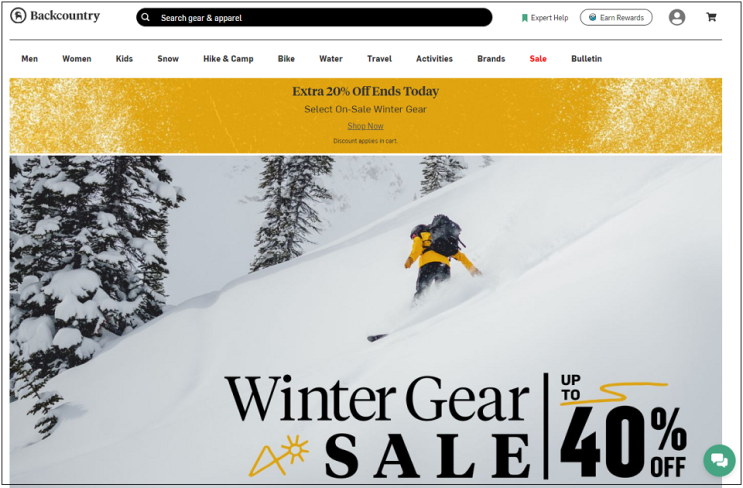Open the green live chat bubble
Image resolution: width=743 pixels, height=488 pixels.
tap(719, 460)
